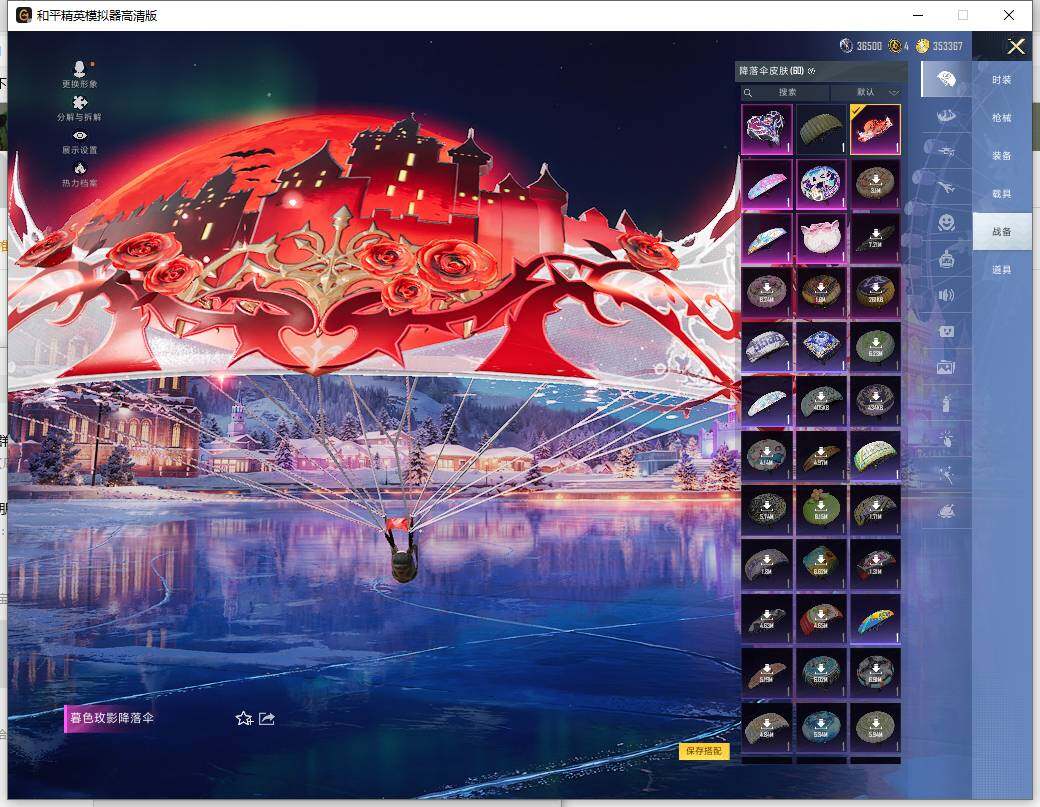Minimize the 和平精英模拟器高清版 window
Image resolution: width=1040 pixels, height=807 pixels.
pos(918,15)
